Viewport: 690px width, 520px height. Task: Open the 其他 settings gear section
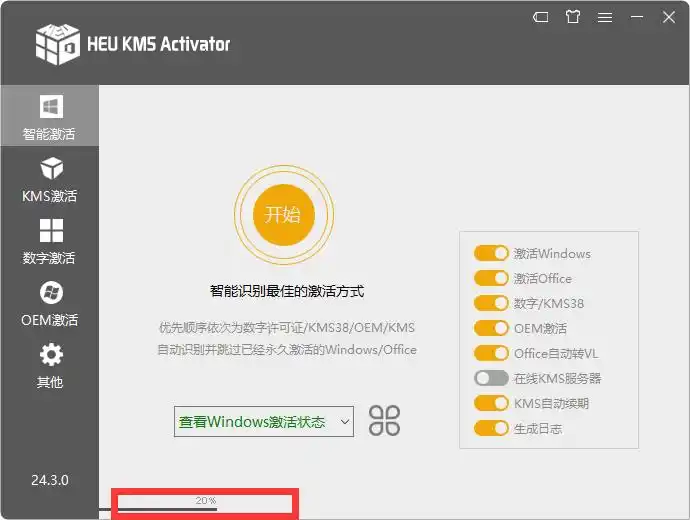point(49,365)
